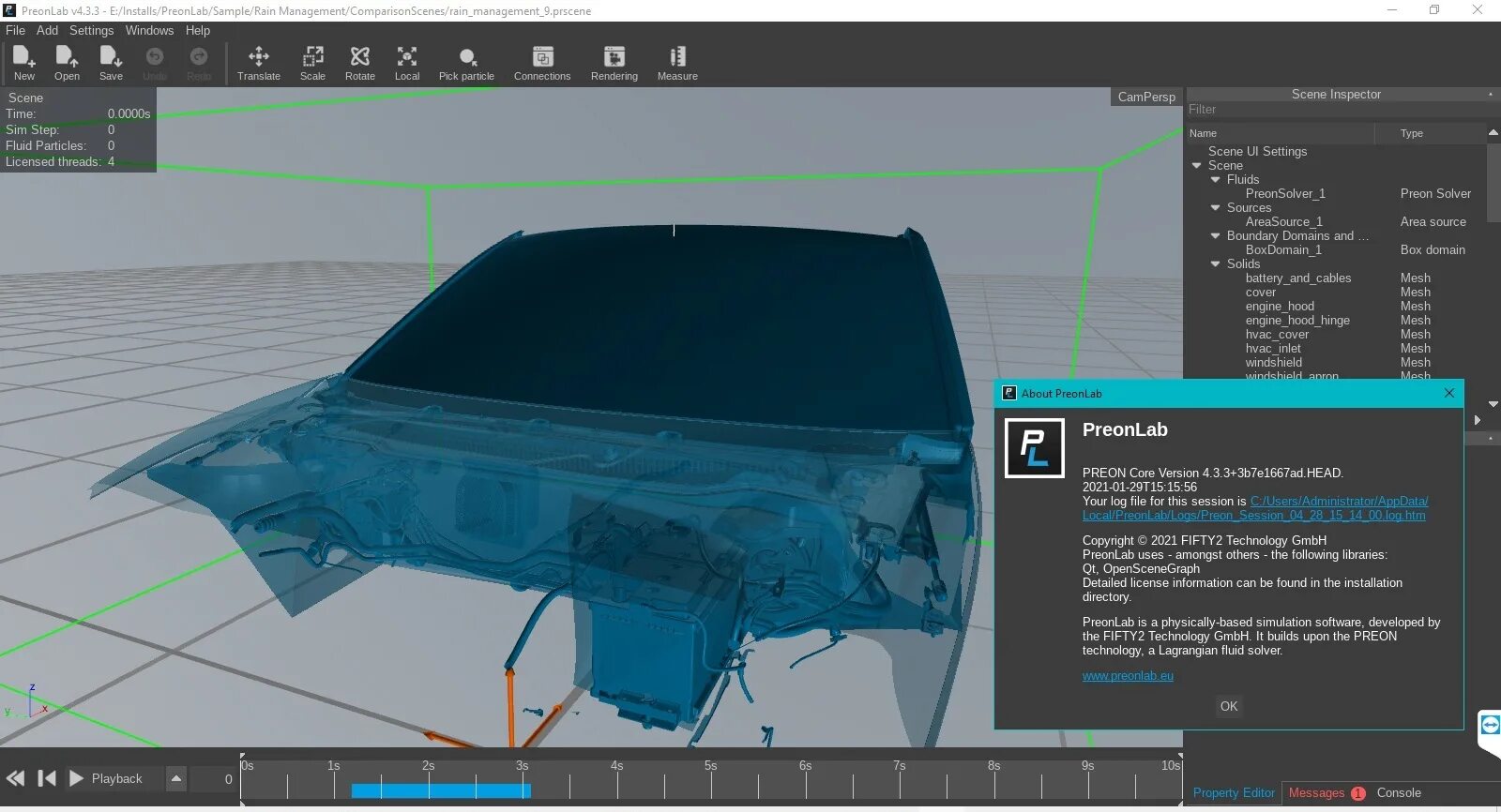Click the Redo toolbar icon

[x=199, y=57]
